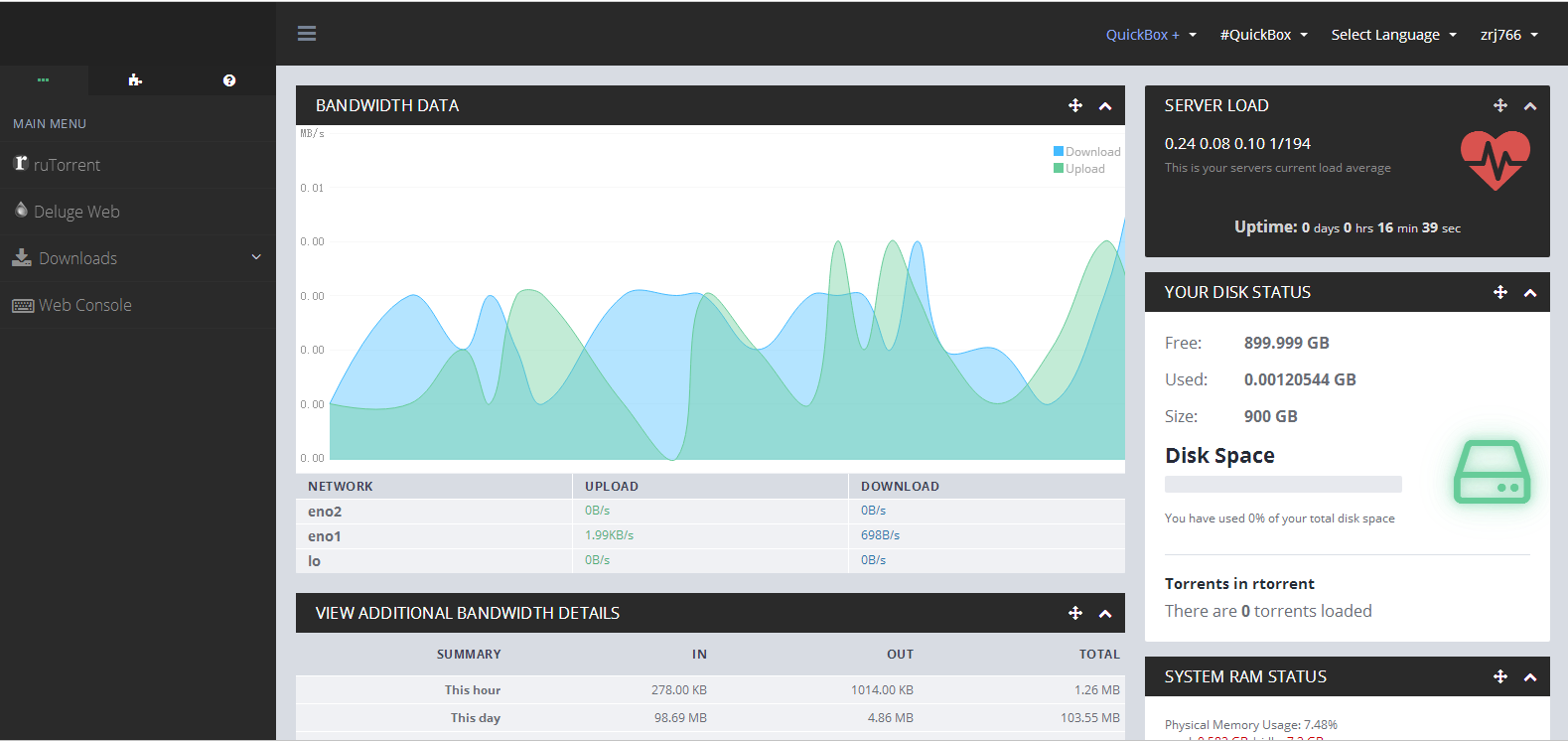
Task: Click the move icon on Additional Bandwidth Details
Action: [x=1075, y=613]
